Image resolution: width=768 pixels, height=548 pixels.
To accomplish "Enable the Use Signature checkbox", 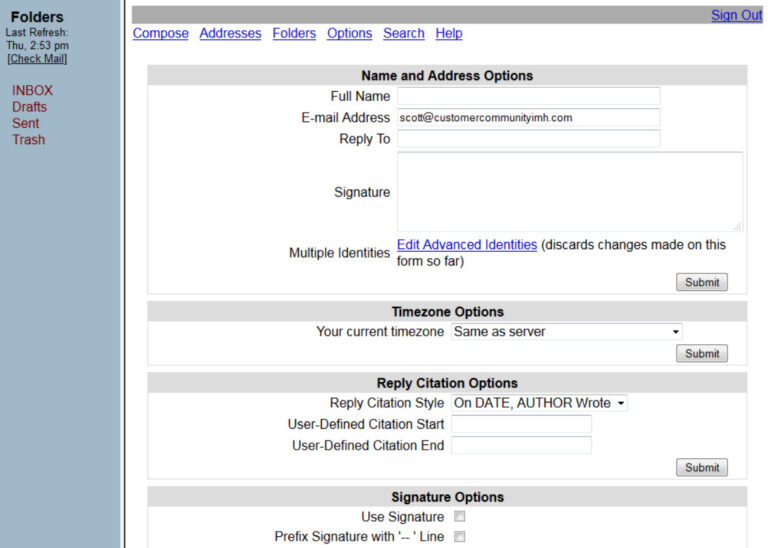I will click(460, 517).
